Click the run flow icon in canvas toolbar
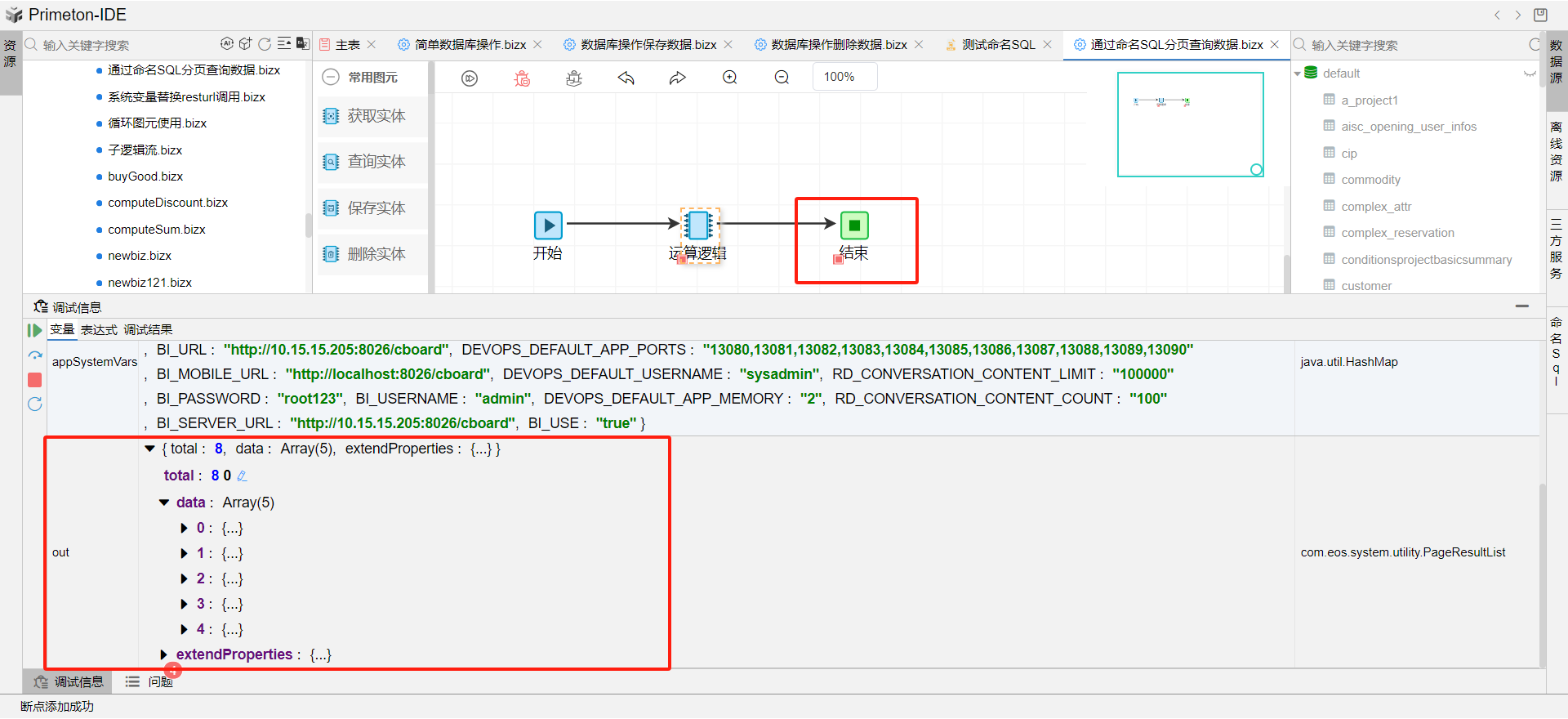The width and height of the screenshot is (1568, 719). click(470, 78)
